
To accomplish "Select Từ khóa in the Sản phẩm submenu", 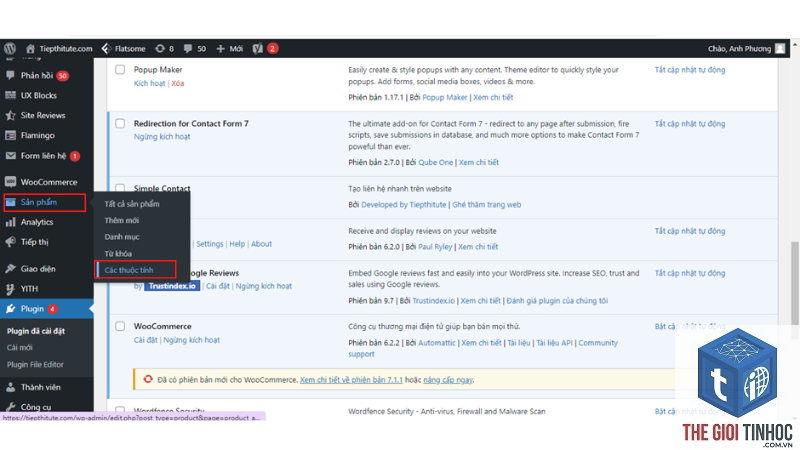I will (118, 254).
